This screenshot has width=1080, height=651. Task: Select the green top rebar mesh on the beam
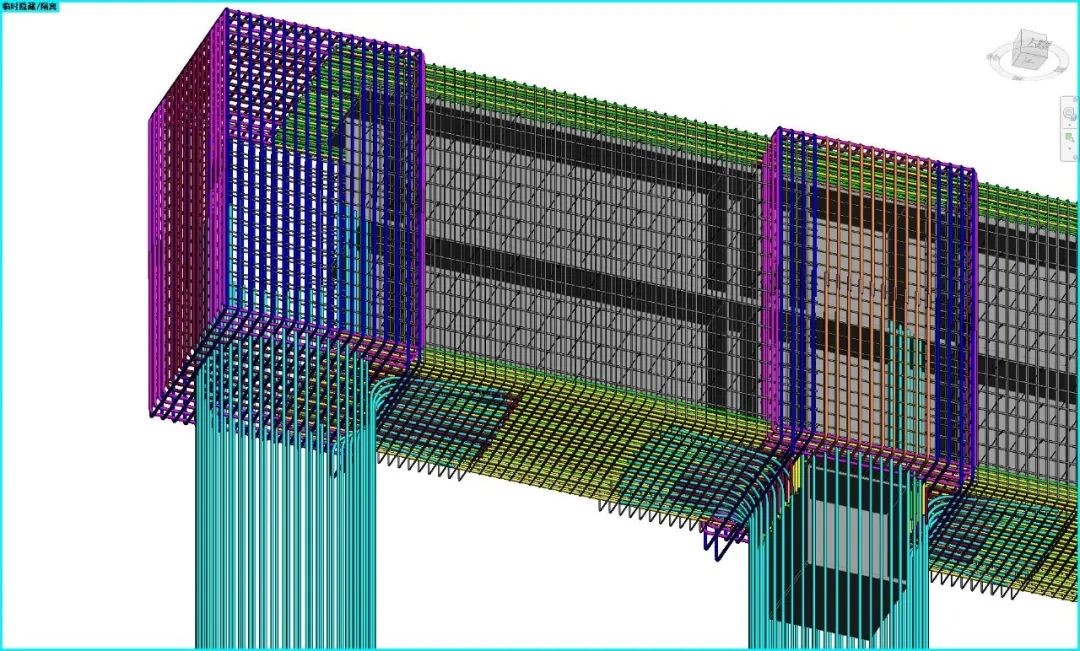600,110
